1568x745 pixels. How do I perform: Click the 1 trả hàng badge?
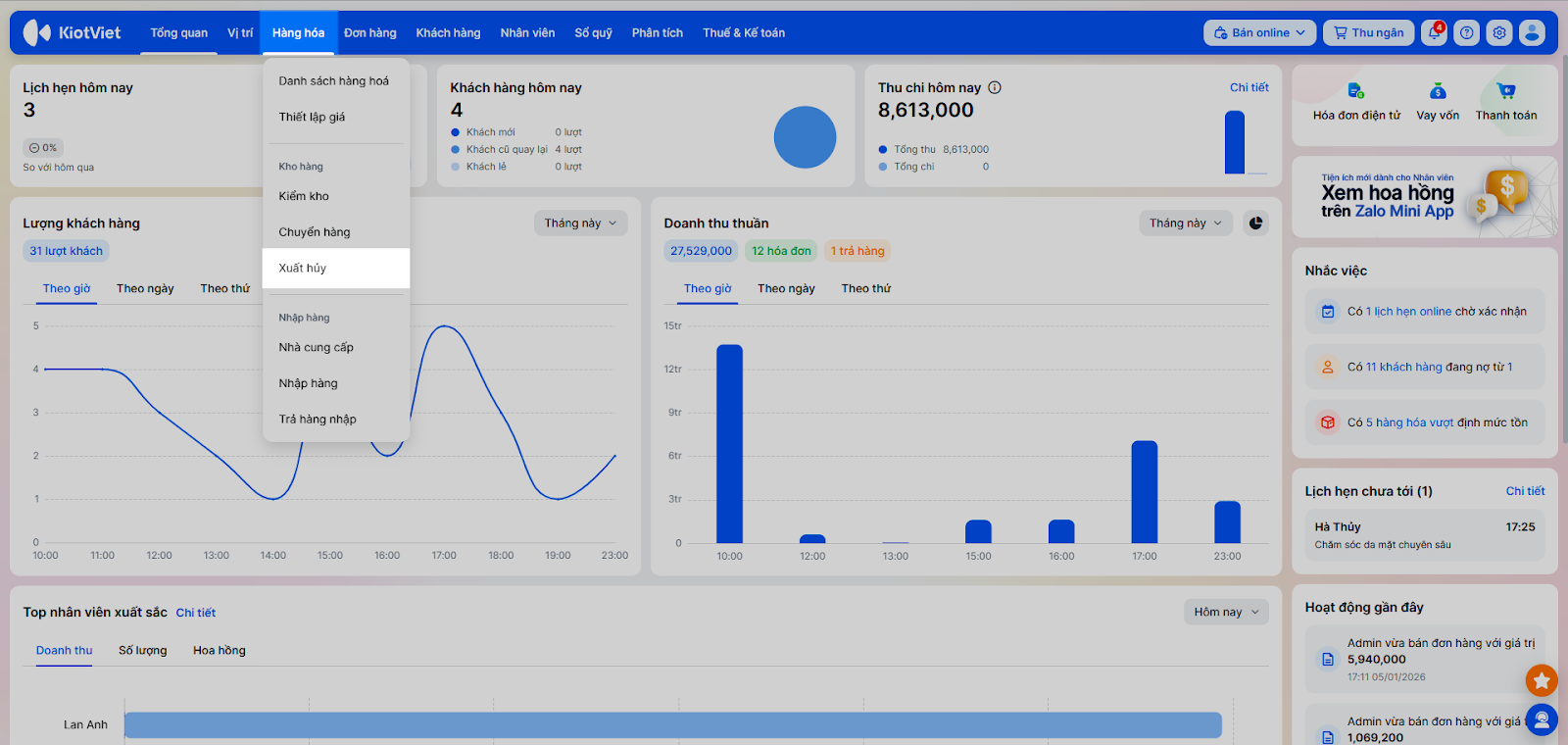pos(857,251)
